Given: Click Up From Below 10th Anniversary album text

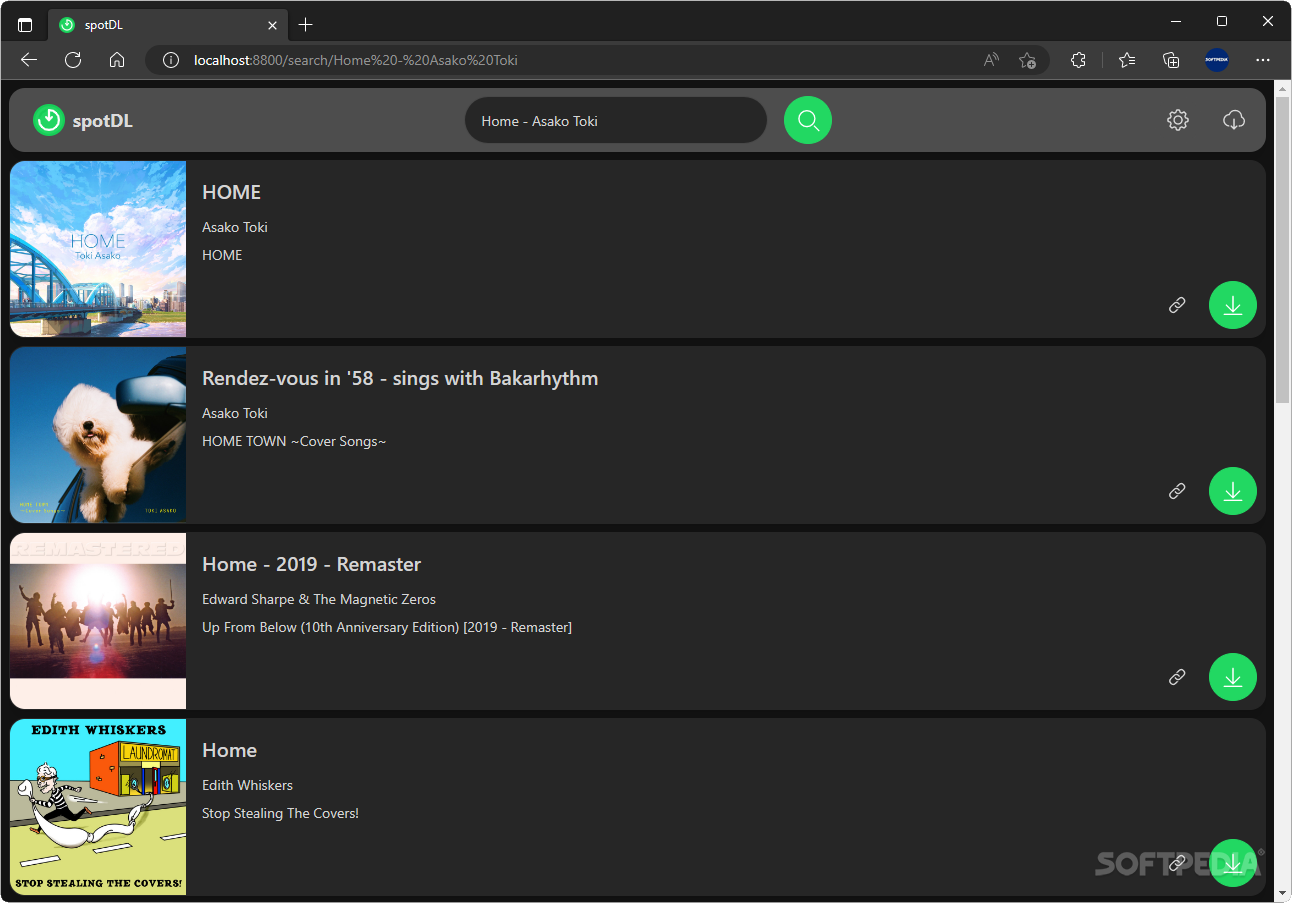Looking at the screenshot, I should tap(387, 627).
